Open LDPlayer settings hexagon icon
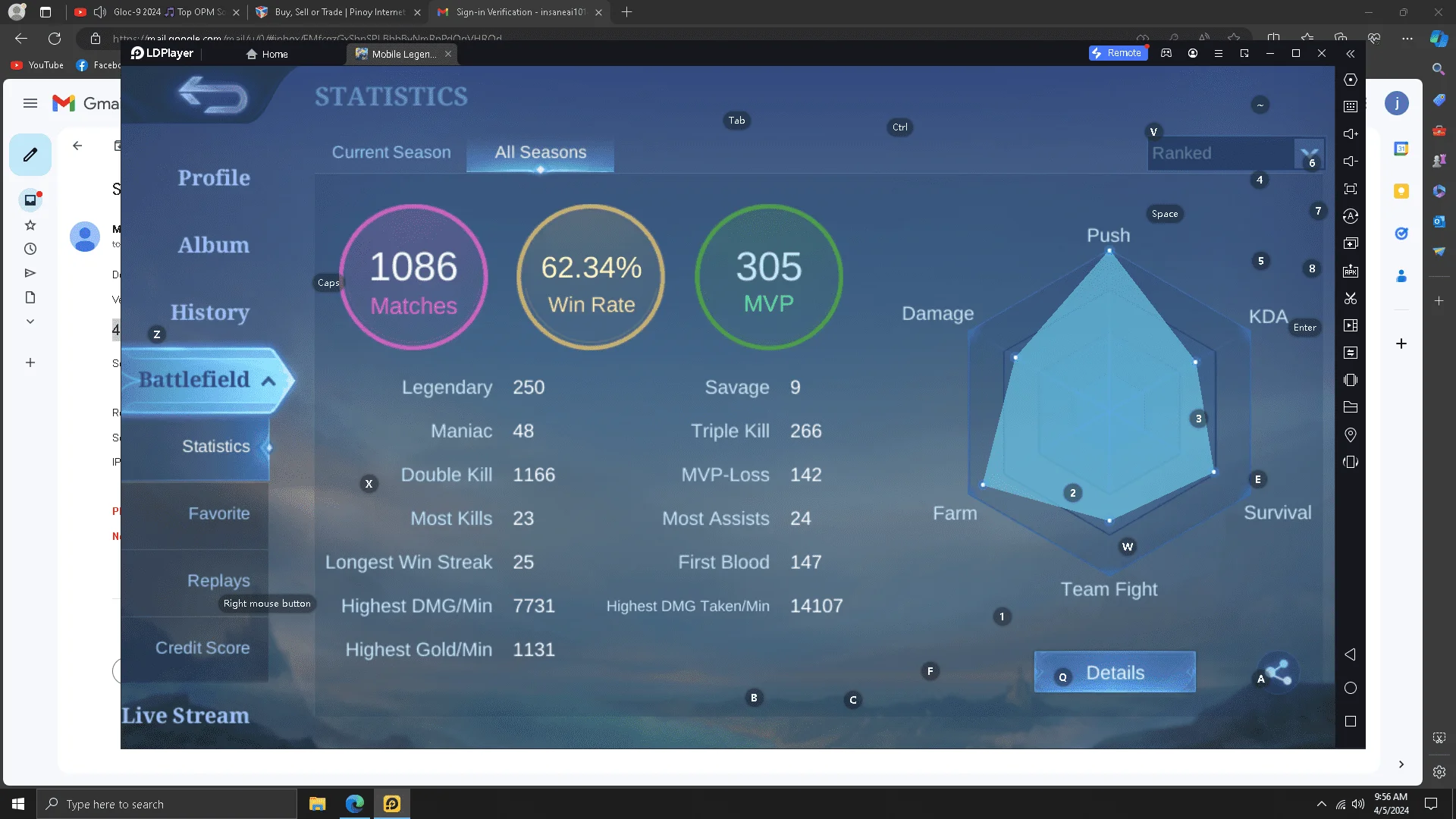 (x=1351, y=80)
